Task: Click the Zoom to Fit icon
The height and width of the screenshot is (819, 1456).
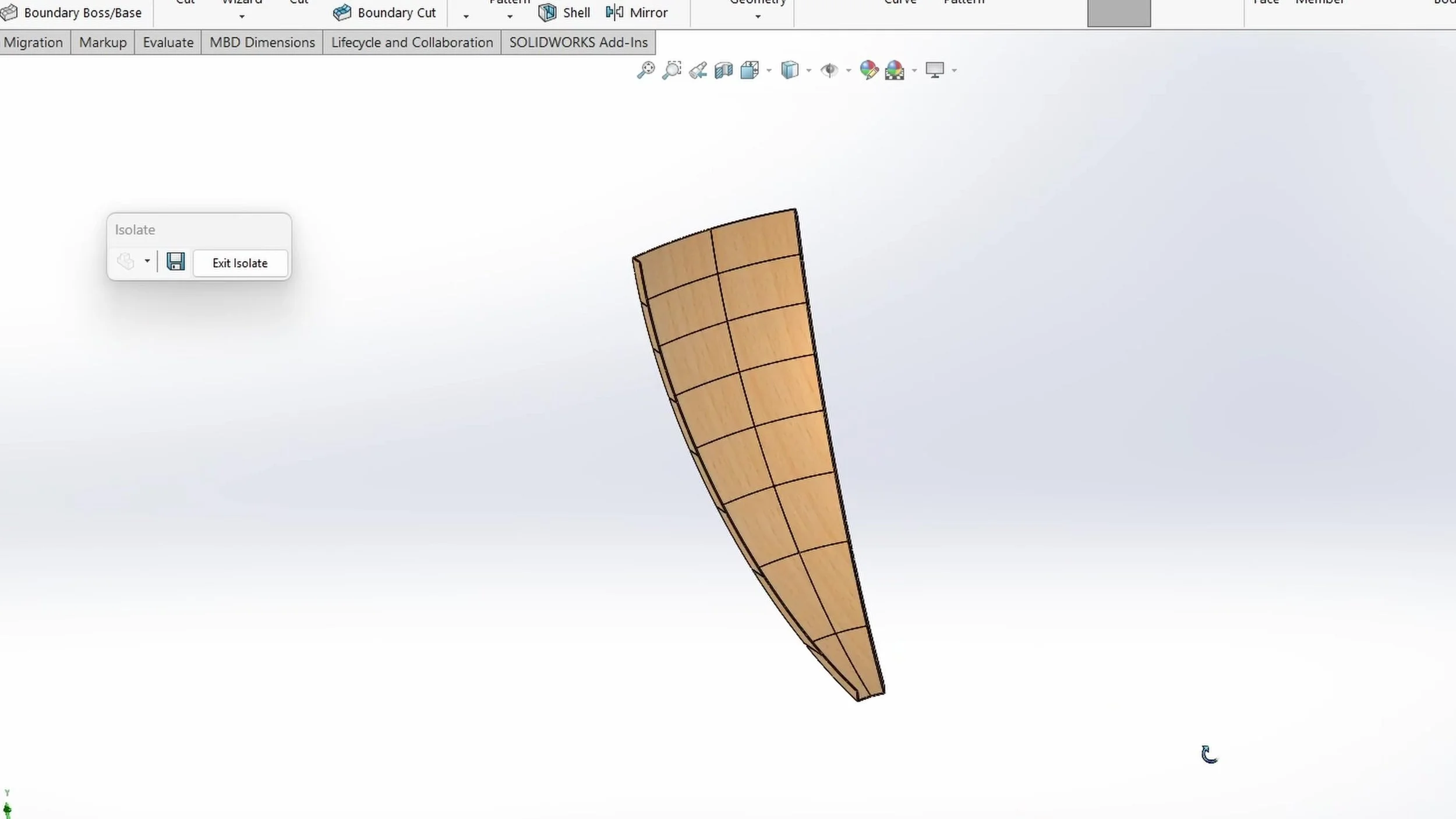Action: pyautogui.click(x=645, y=70)
